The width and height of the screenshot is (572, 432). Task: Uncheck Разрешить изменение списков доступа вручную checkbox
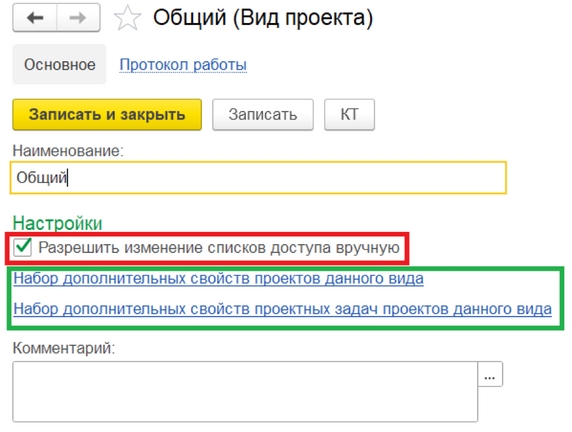point(23,247)
